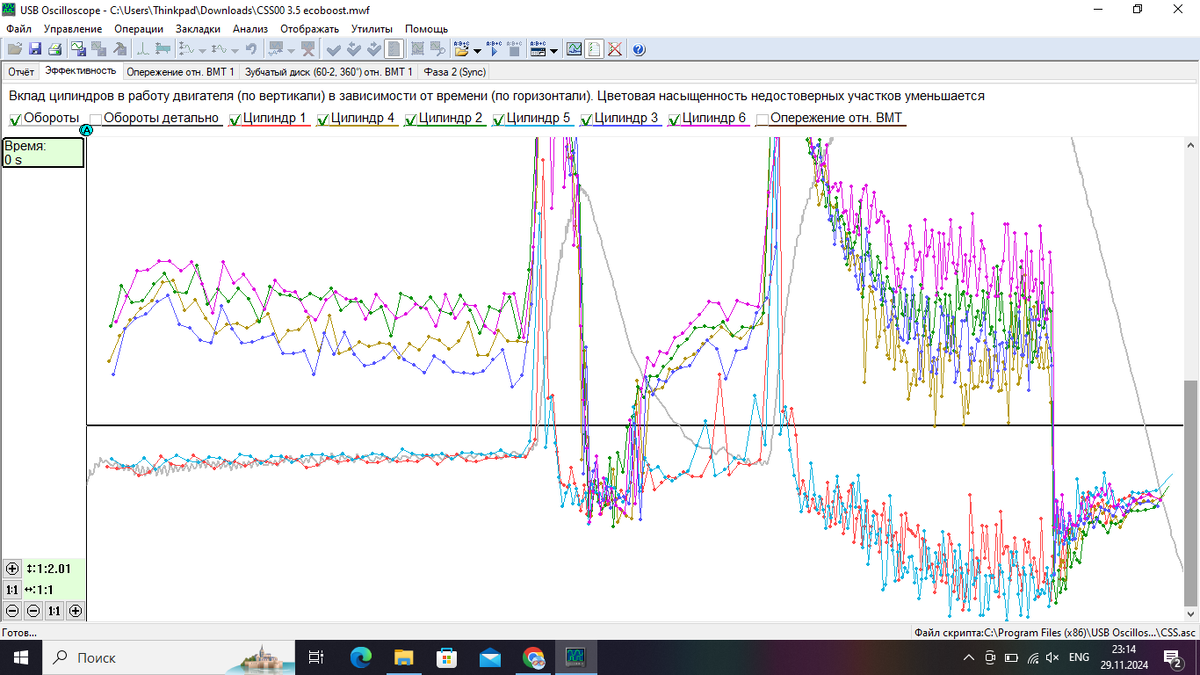Click the script folder ABC toolbar icon

pos(461,48)
